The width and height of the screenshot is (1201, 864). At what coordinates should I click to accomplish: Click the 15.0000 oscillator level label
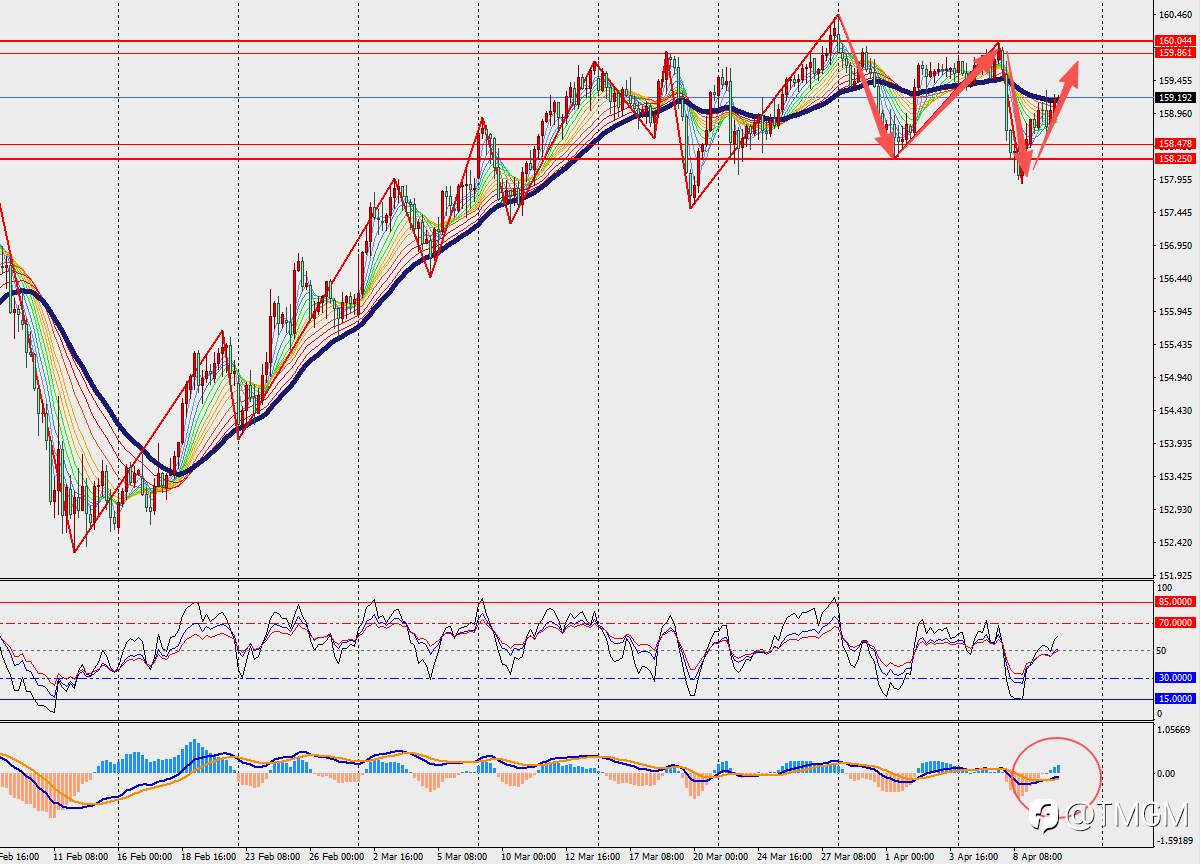[1175, 699]
